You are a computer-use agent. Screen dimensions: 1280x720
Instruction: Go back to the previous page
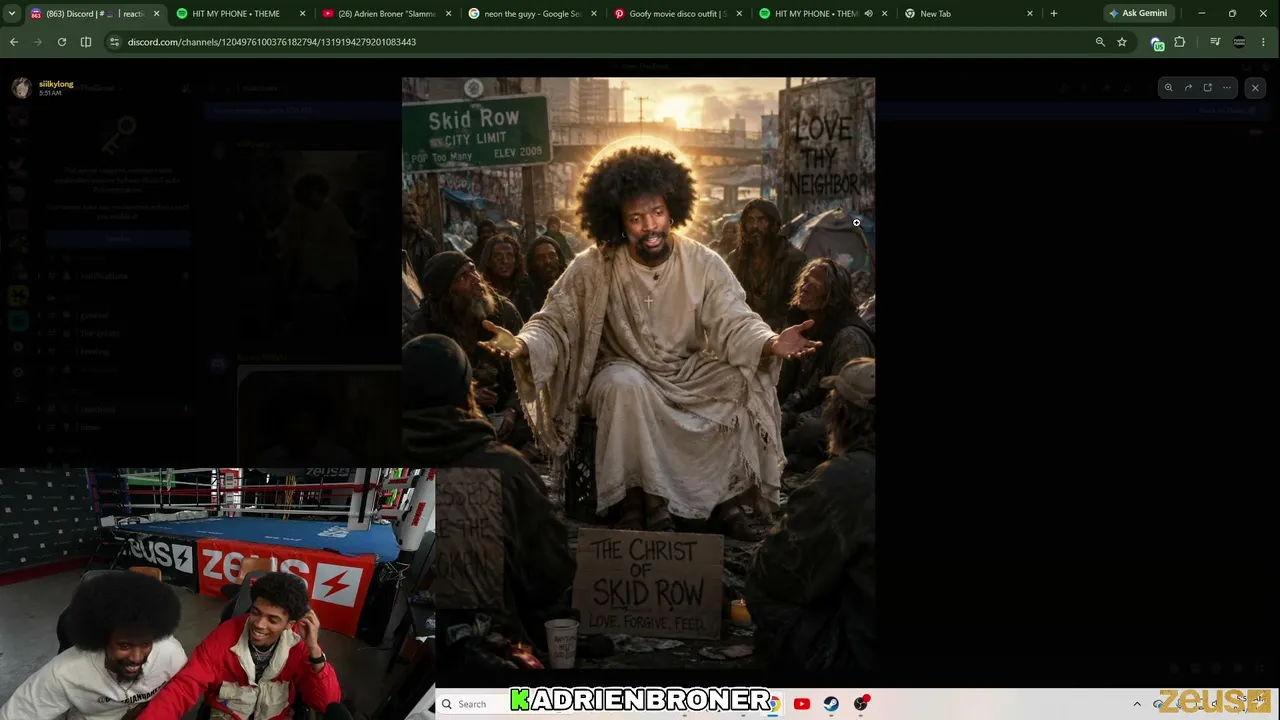pyautogui.click(x=14, y=42)
